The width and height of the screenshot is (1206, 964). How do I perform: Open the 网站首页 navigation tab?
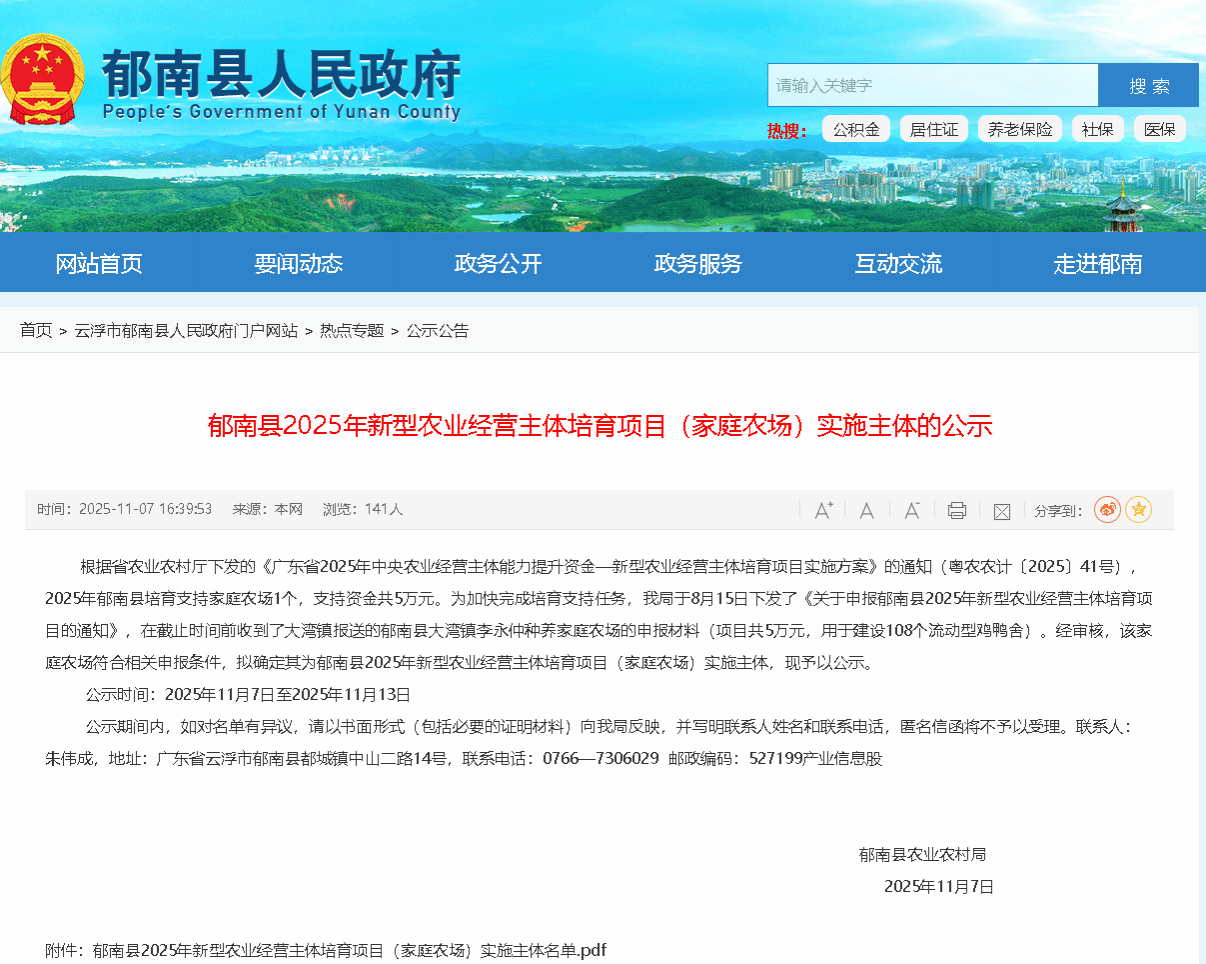pyautogui.click(x=99, y=264)
